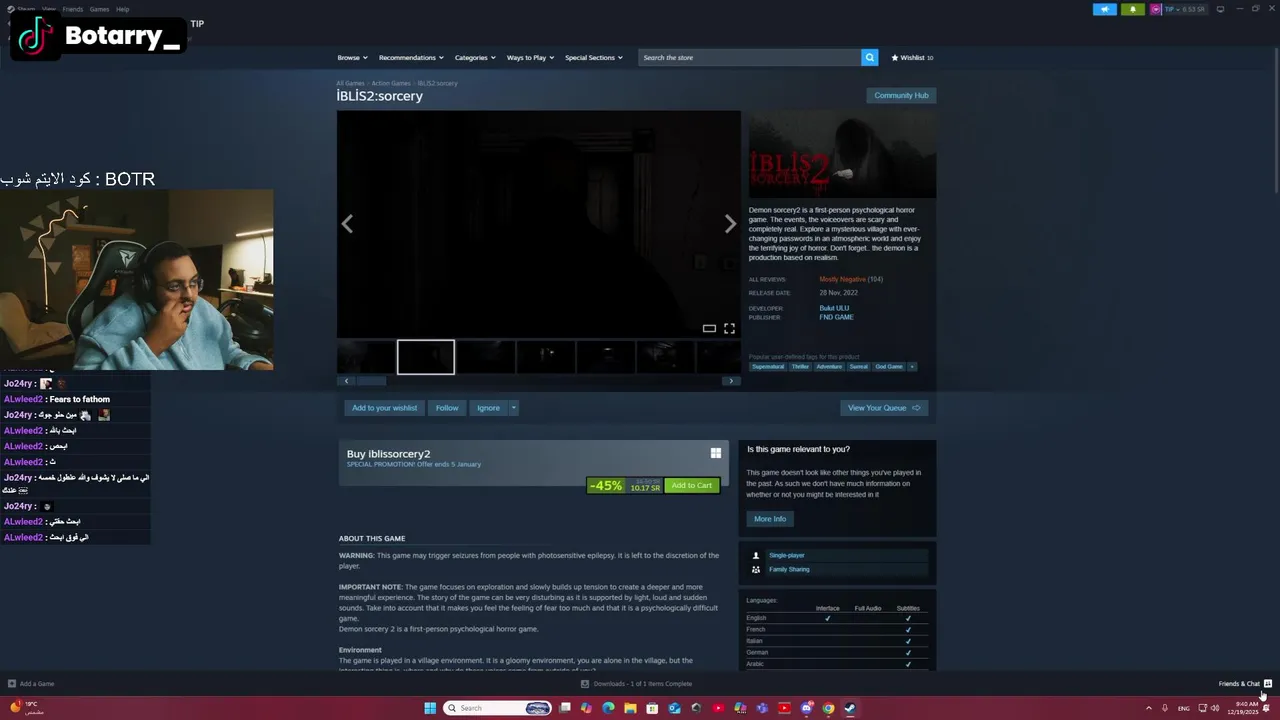1280x720 pixels.
Task: Click the Windows taskbar Search box
Action: [497, 708]
